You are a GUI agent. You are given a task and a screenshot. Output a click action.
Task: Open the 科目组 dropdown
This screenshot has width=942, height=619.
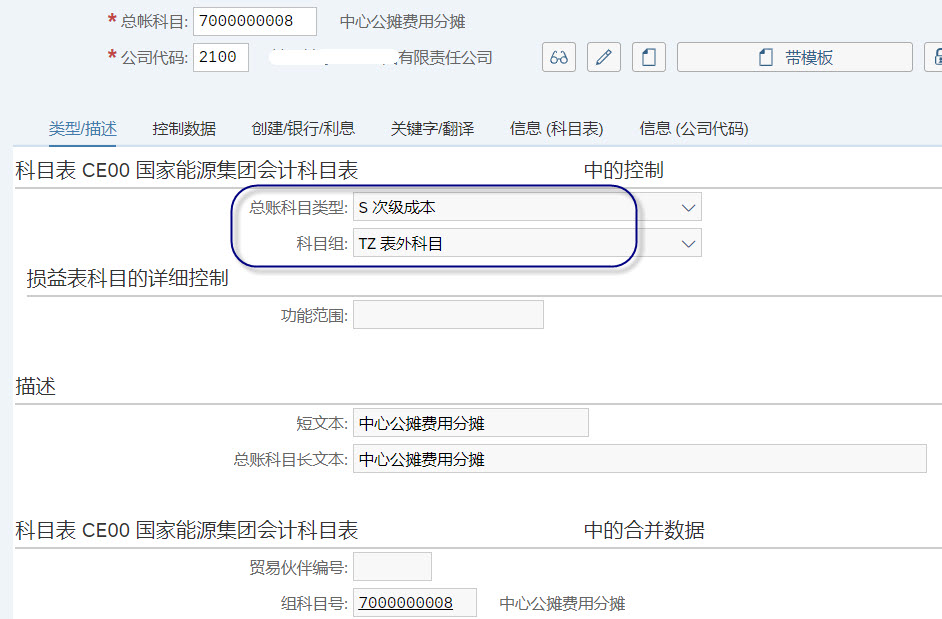pos(687,242)
